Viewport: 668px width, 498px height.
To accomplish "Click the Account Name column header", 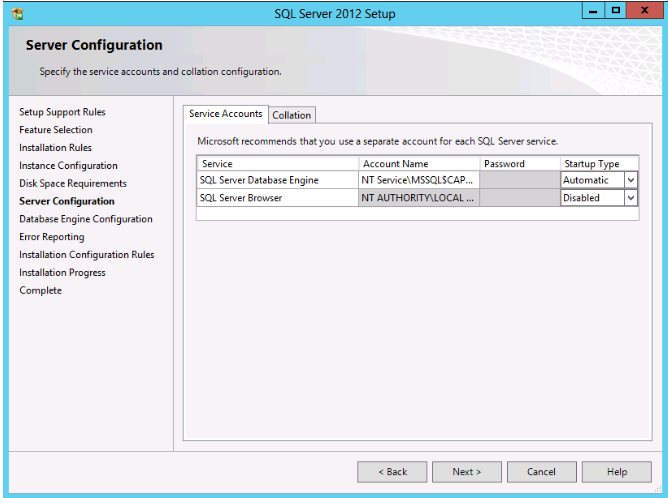I will coord(419,164).
